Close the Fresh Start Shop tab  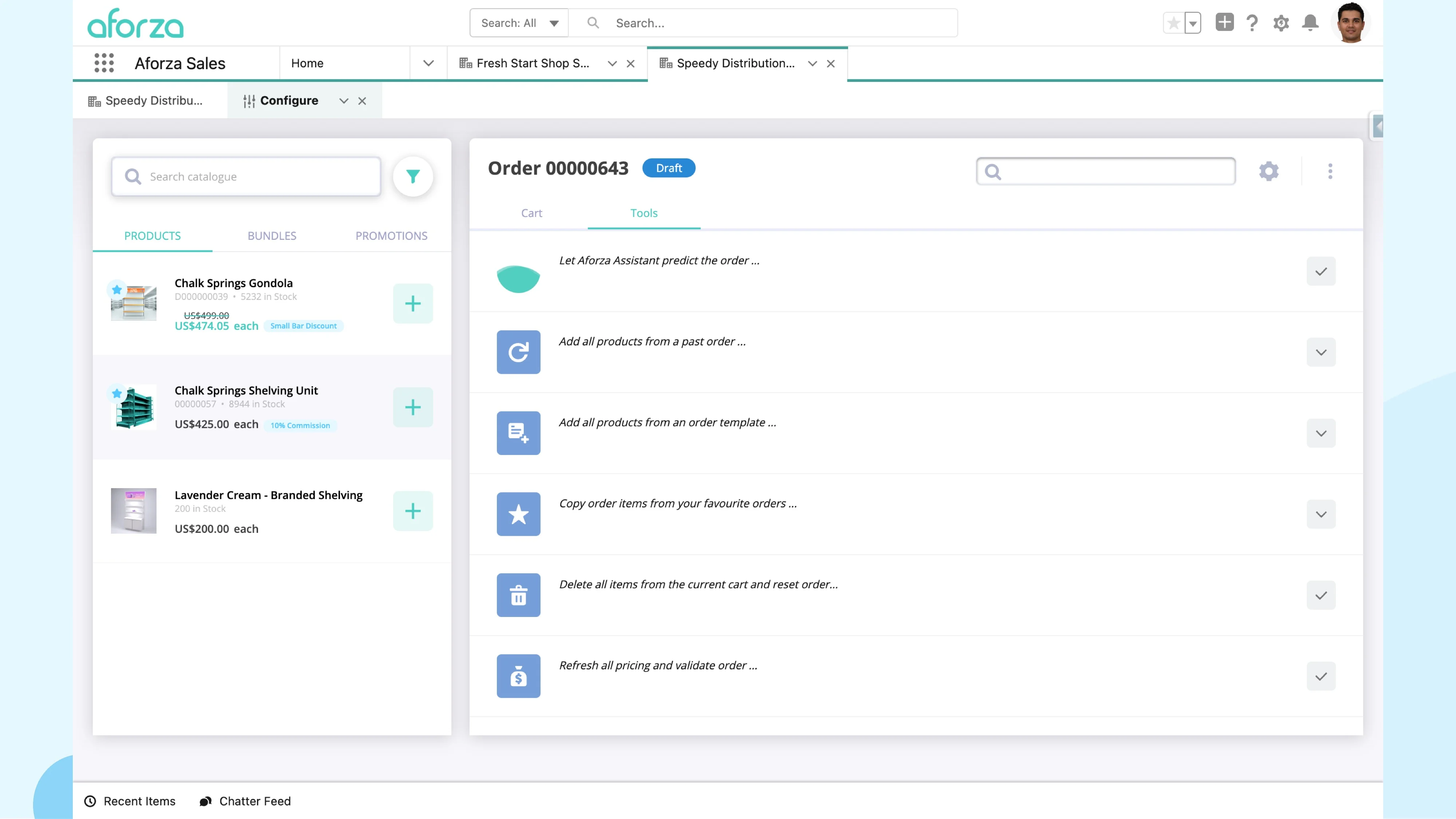coord(630,64)
